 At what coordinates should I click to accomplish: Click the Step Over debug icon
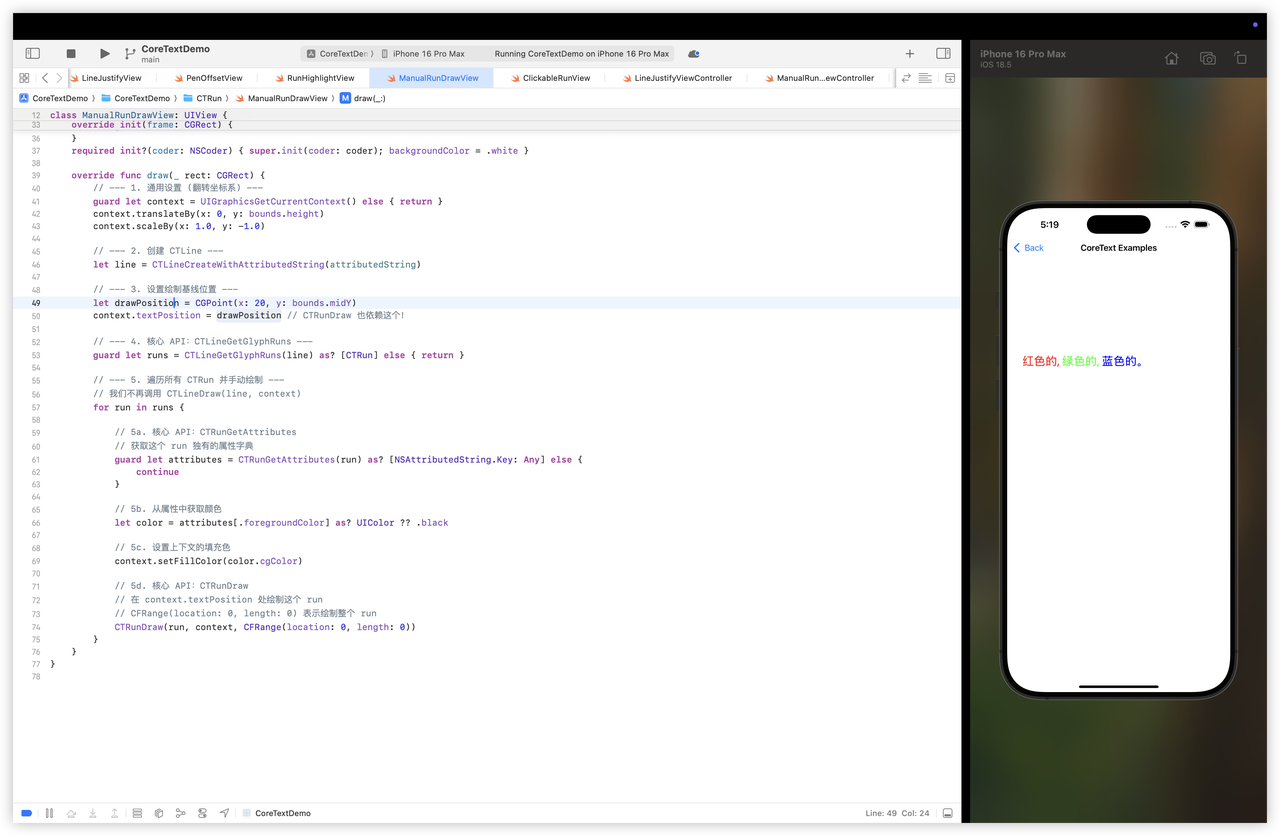point(71,813)
